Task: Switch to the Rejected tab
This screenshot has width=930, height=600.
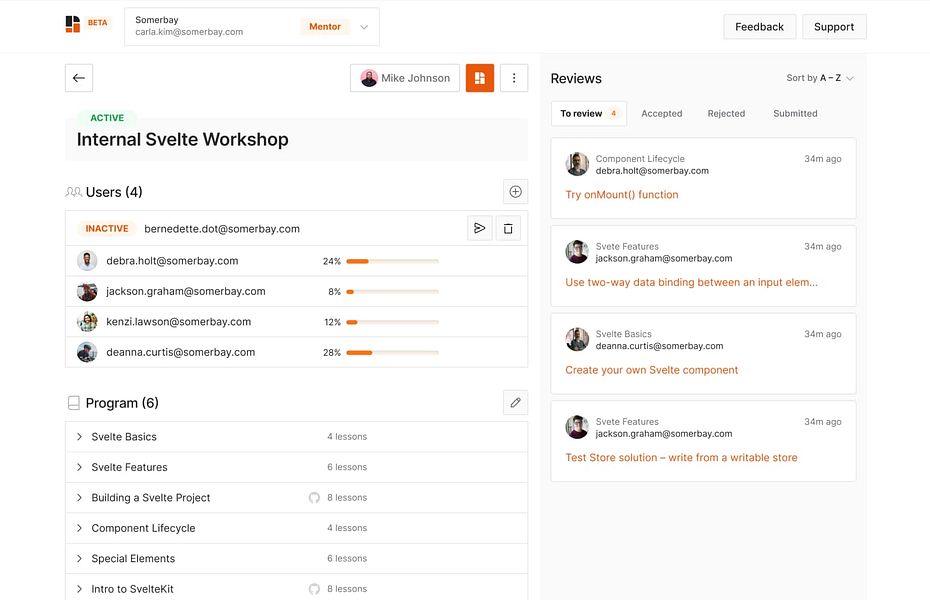Action: [x=726, y=113]
